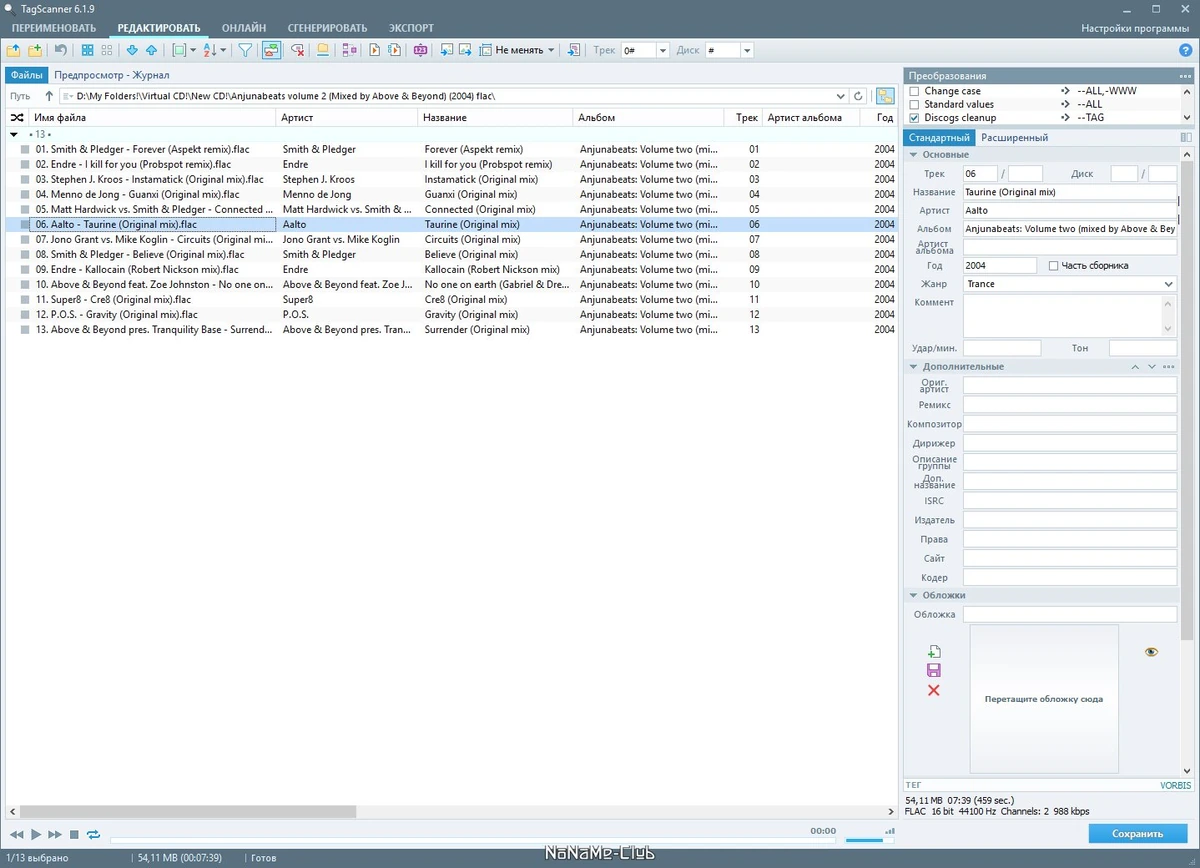
Task: Click the purple save cover icon
Action: pos(934,670)
